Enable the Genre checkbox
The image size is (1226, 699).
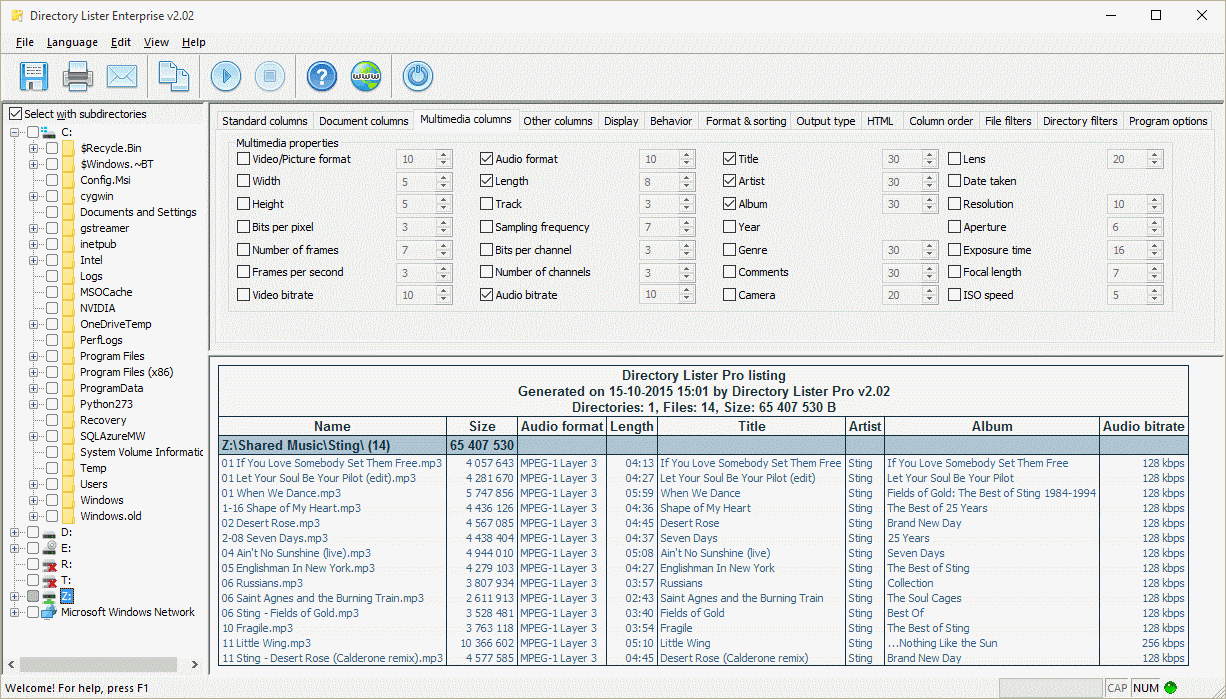click(729, 250)
